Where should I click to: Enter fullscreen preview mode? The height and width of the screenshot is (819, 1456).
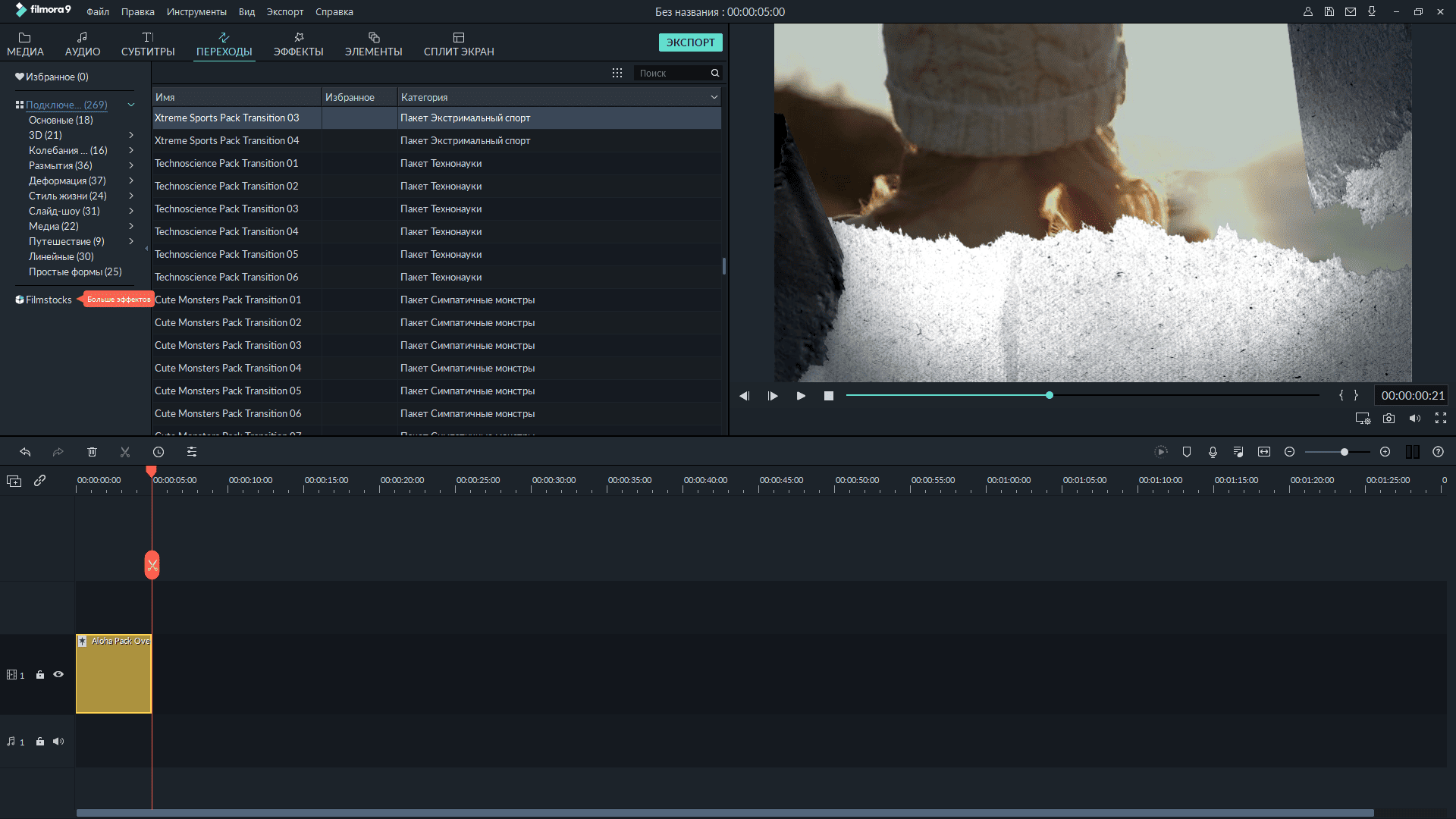coord(1441,418)
